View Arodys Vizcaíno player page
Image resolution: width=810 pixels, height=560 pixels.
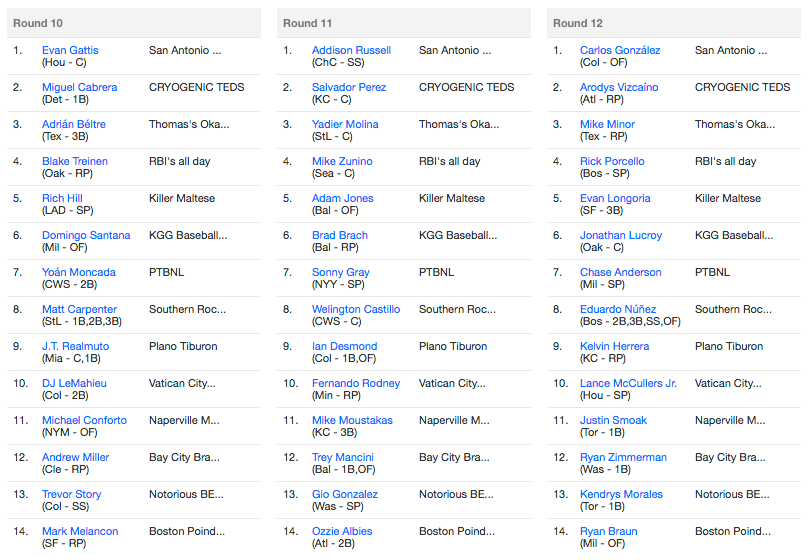619,87
